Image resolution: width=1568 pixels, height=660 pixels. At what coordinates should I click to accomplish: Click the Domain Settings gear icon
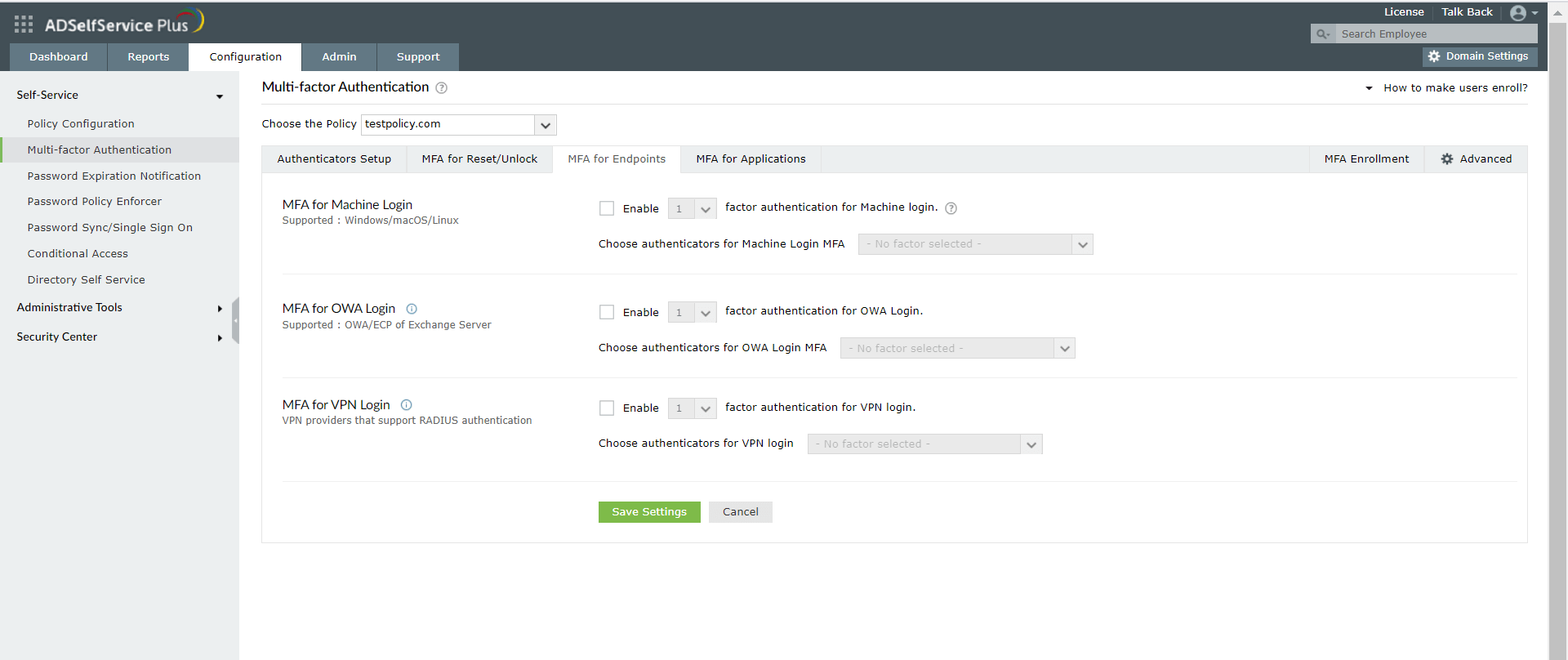(x=1434, y=56)
